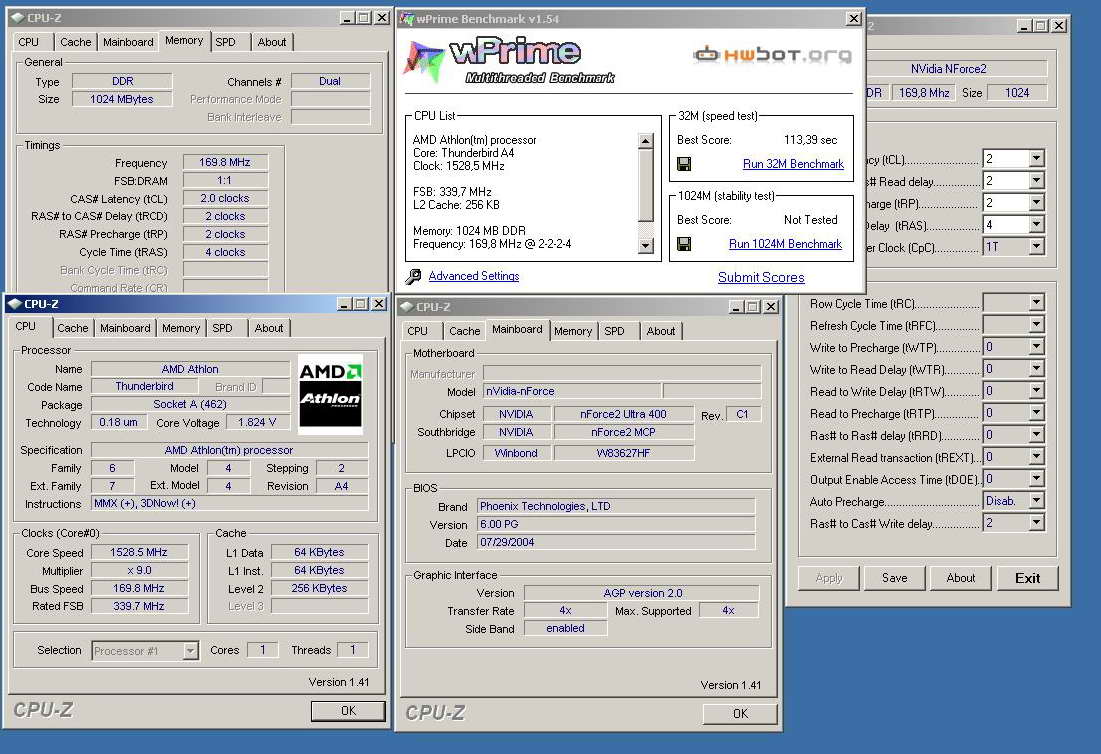The width and height of the screenshot is (1101, 754).
Task: Expand Processor #1 selection dropdown
Action: click(x=190, y=651)
